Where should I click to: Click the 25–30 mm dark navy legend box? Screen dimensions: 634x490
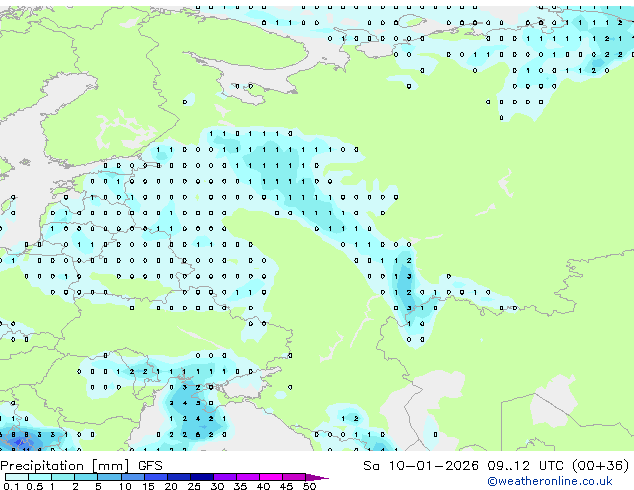tap(202, 477)
